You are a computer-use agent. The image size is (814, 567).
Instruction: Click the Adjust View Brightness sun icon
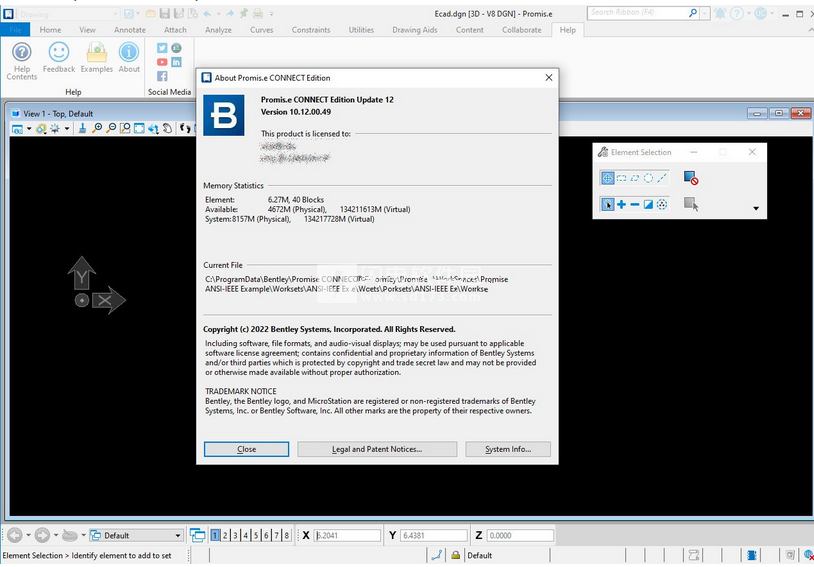click(55, 128)
